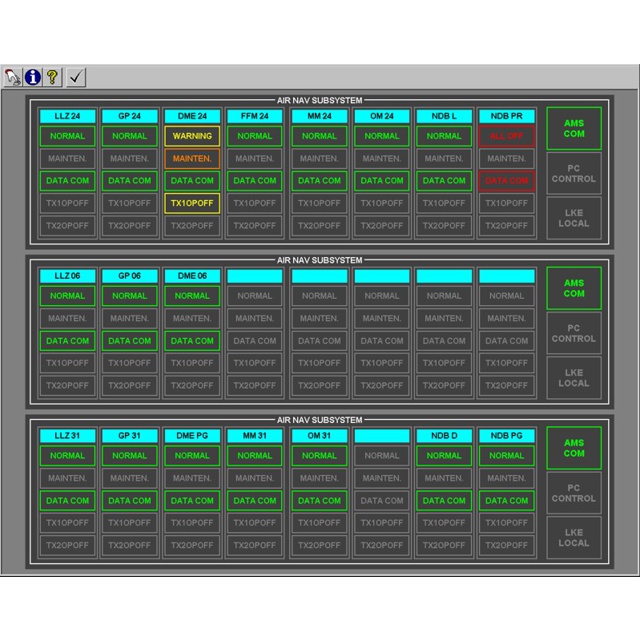Select the OM 24 station header

click(382, 116)
